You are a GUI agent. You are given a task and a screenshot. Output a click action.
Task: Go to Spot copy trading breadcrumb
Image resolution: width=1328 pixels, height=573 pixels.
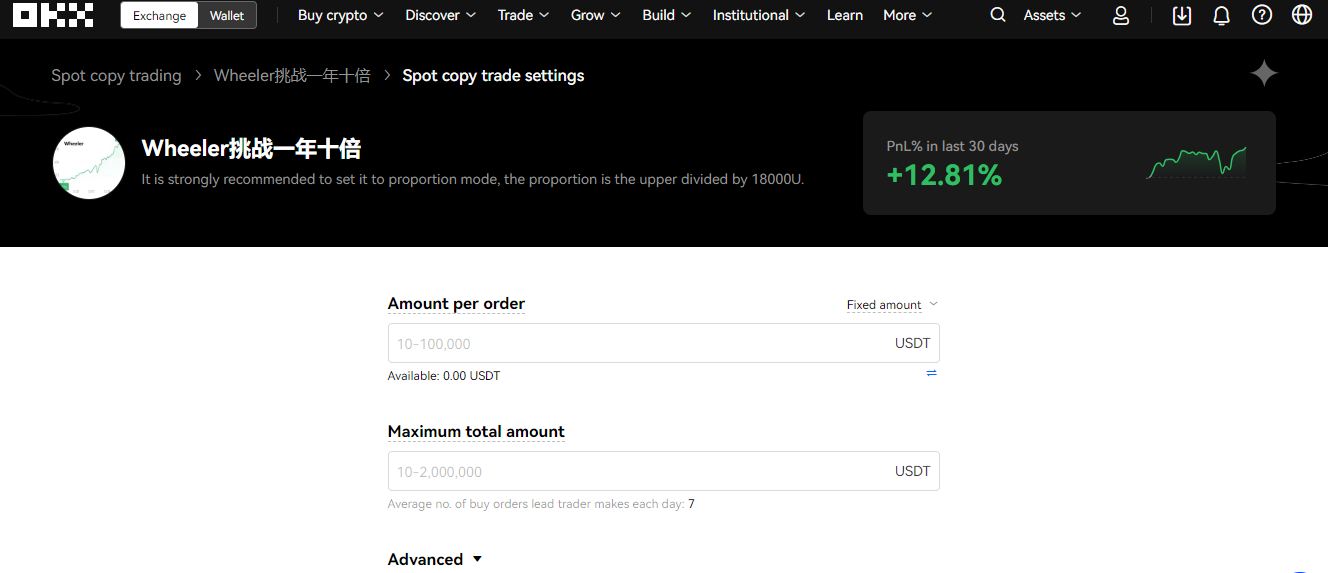(116, 76)
